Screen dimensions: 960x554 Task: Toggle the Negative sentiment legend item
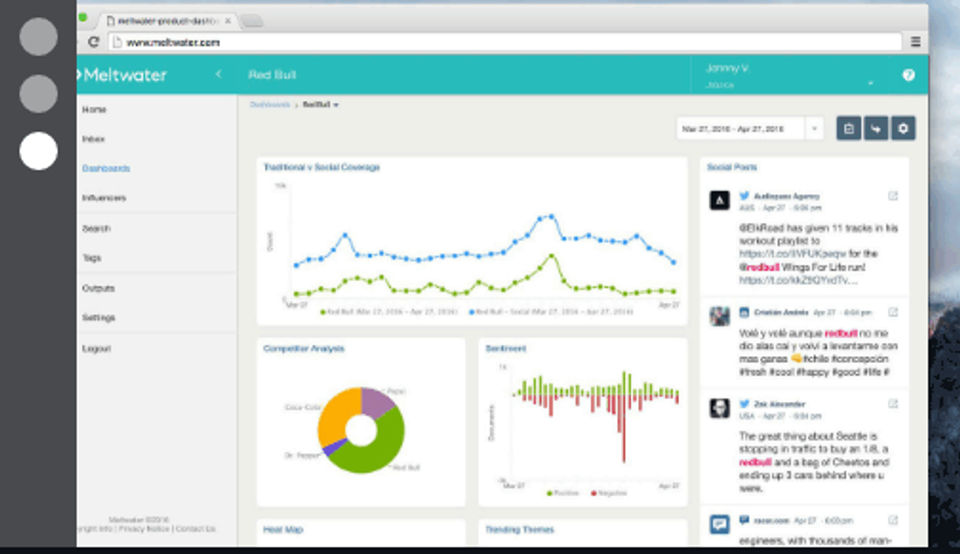(x=609, y=493)
